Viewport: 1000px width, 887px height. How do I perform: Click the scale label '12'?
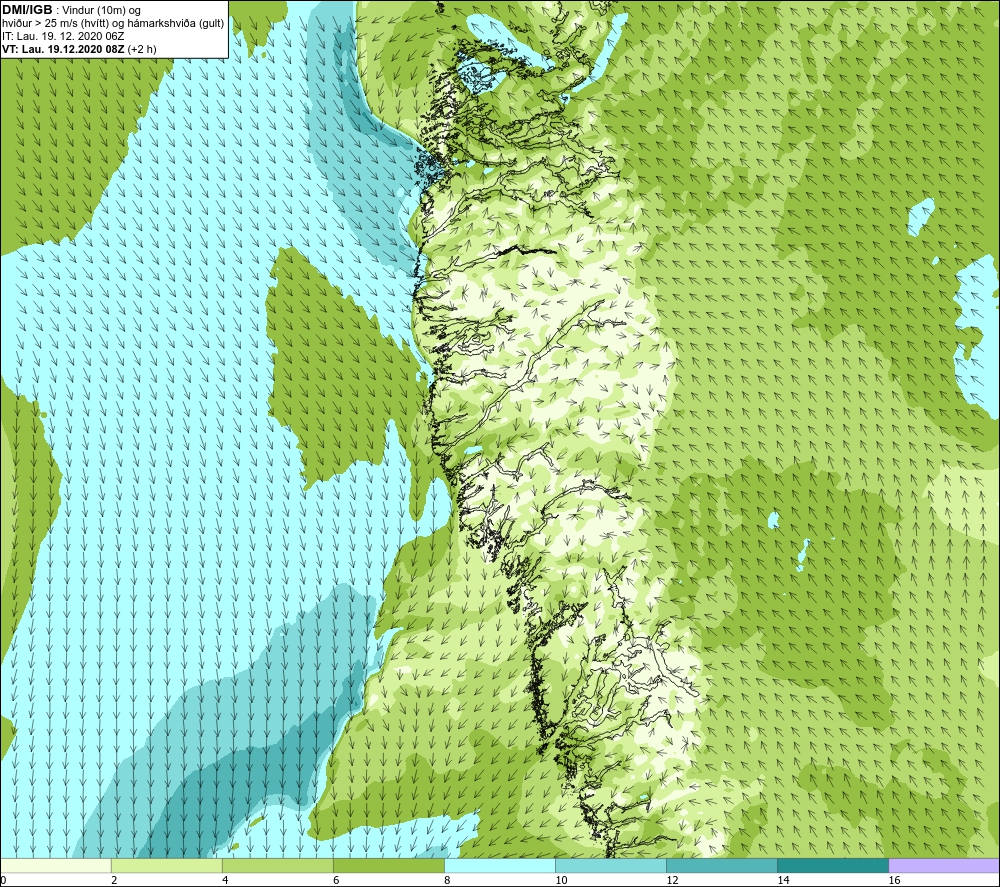[672, 880]
